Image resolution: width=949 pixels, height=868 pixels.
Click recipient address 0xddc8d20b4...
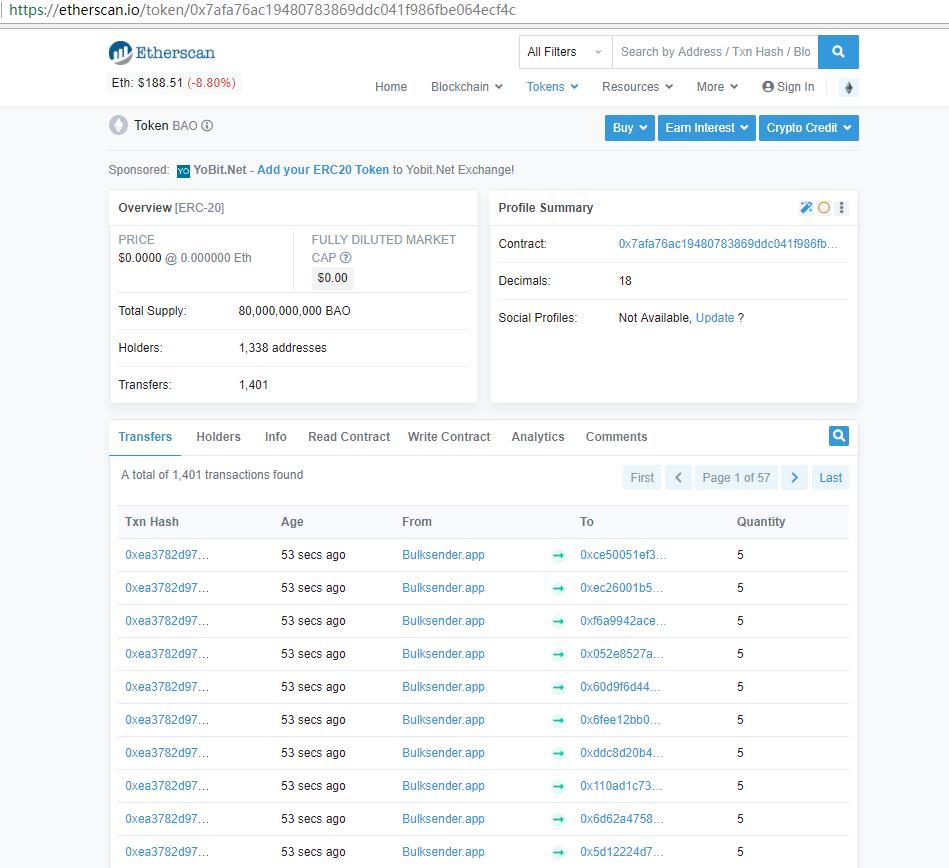(x=621, y=753)
